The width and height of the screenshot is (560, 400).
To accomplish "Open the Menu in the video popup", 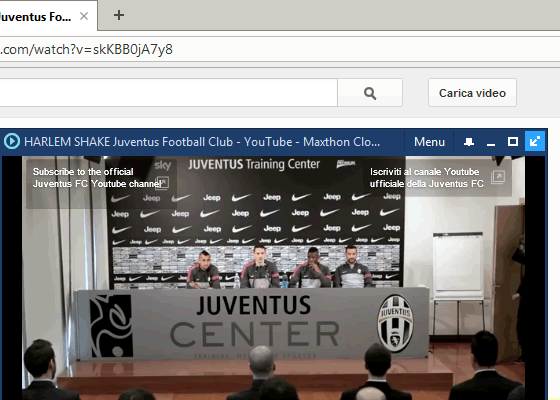I will 429,142.
